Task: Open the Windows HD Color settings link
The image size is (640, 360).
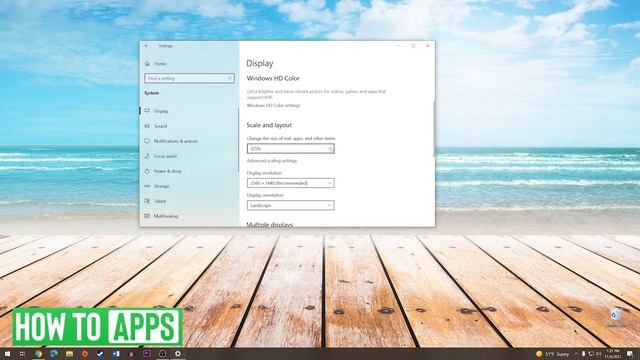Action: (x=273, y=105)
